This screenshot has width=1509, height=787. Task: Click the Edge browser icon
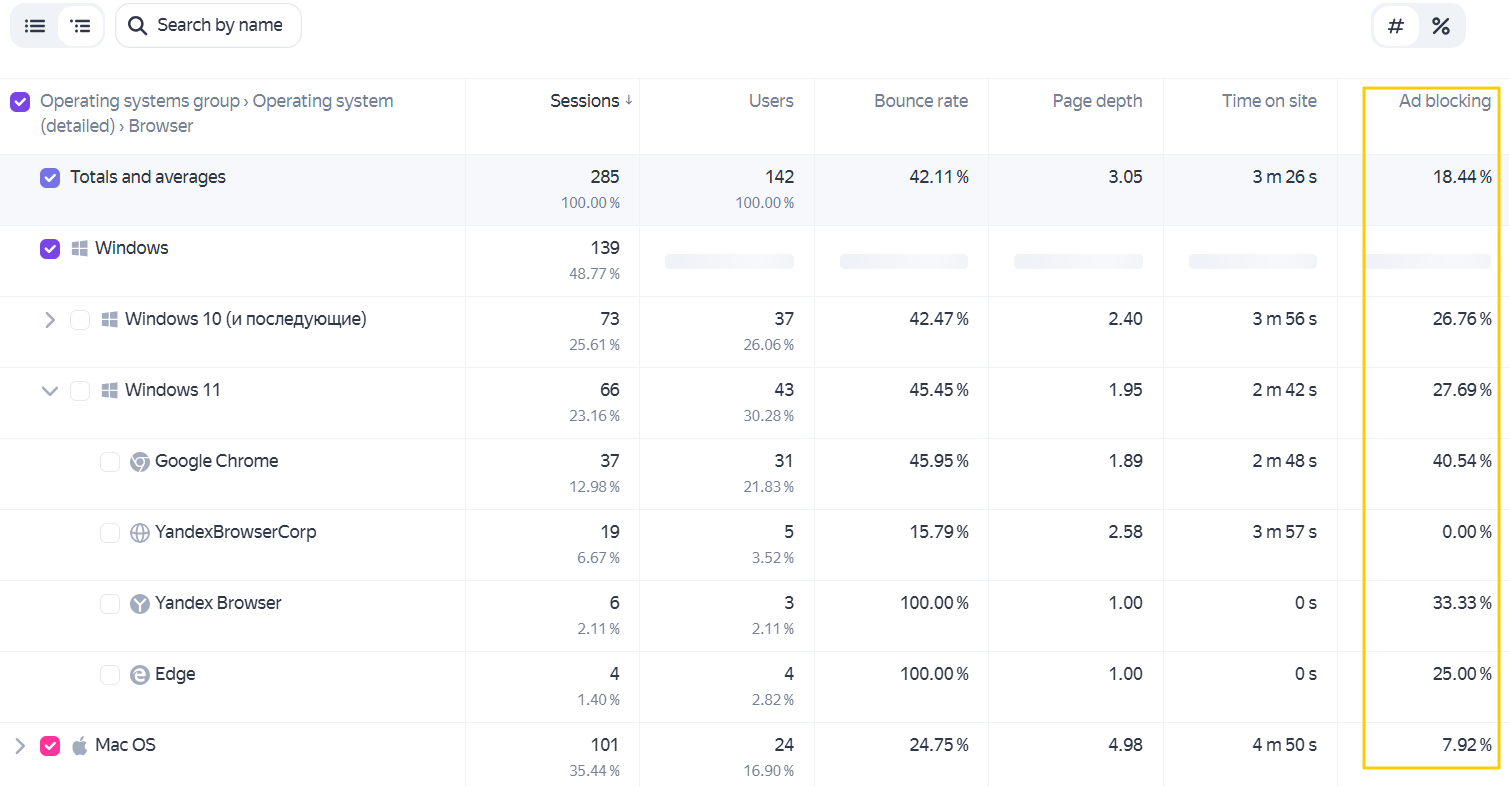pyautogui.click(x=140, y=675)
